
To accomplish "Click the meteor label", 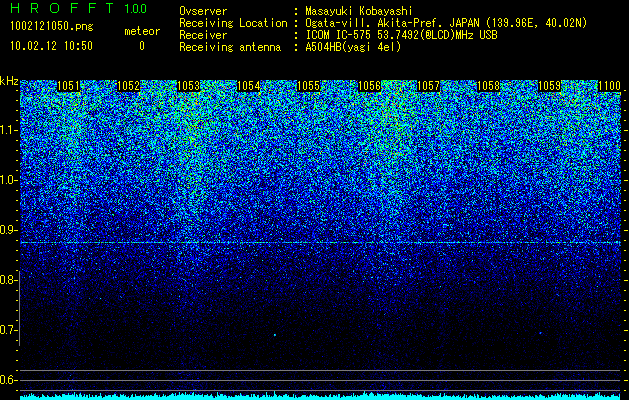I will point(142,31).
